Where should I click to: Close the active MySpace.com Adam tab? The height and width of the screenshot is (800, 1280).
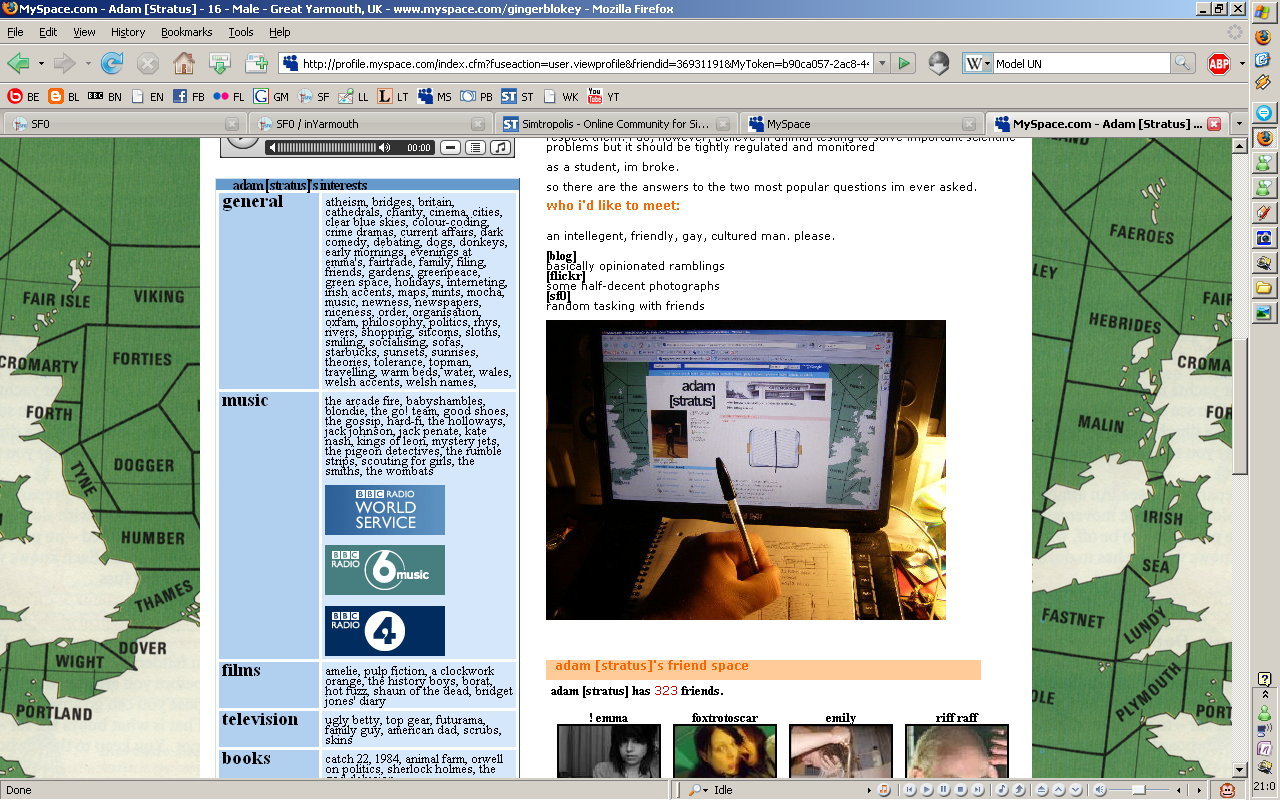coord(1214,124)
